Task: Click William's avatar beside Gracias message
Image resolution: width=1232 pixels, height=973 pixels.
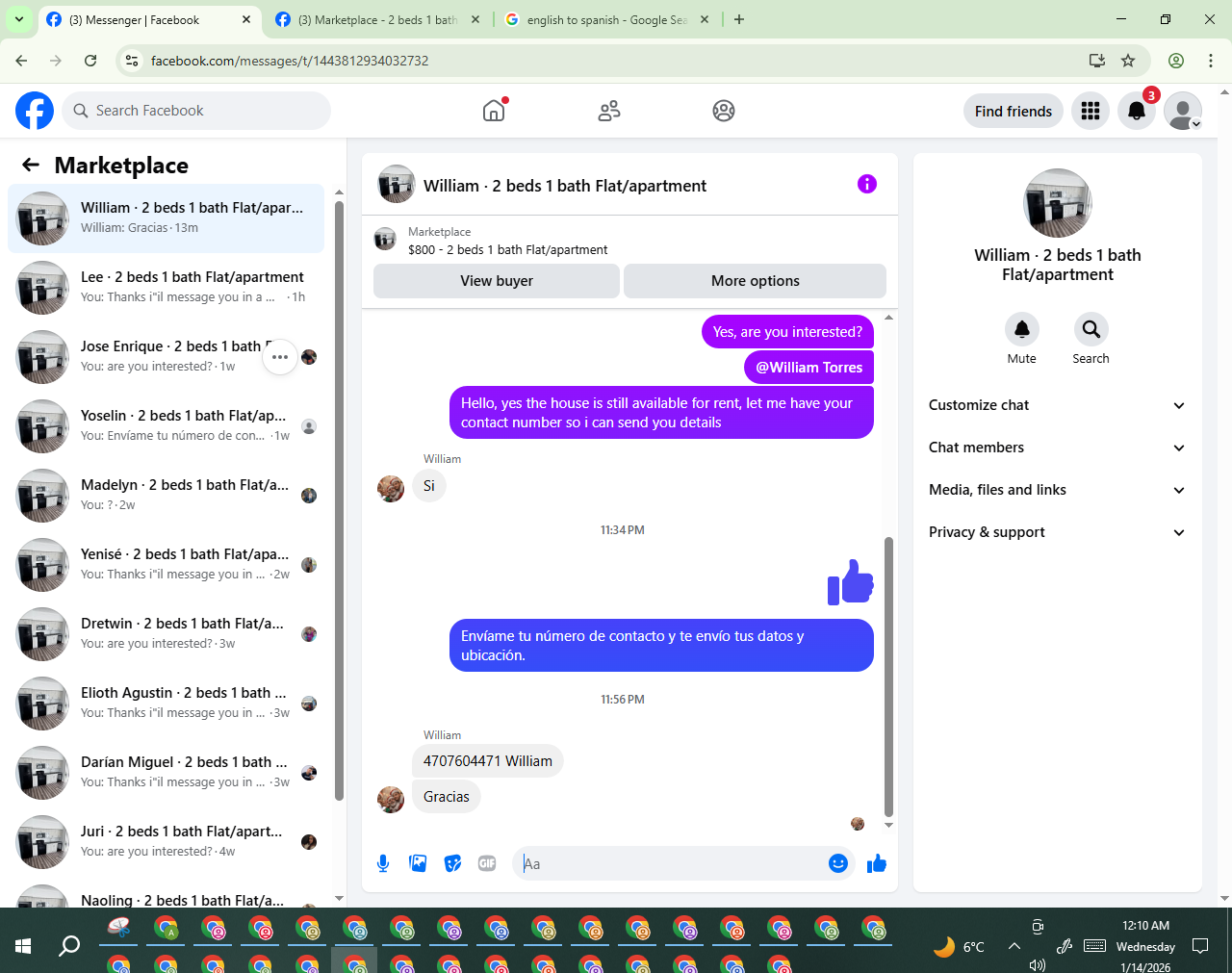Action: (391, 799)
